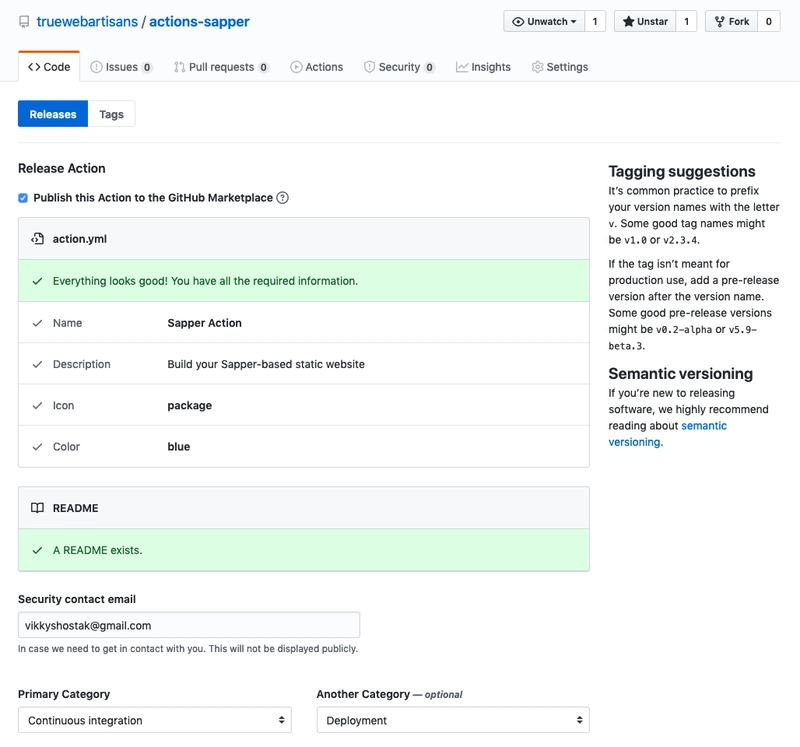This screenshot has width=800, height=747.
Task: Click the 'Release Action' heading
Action: pyautogui.click(x=62, y=168)
